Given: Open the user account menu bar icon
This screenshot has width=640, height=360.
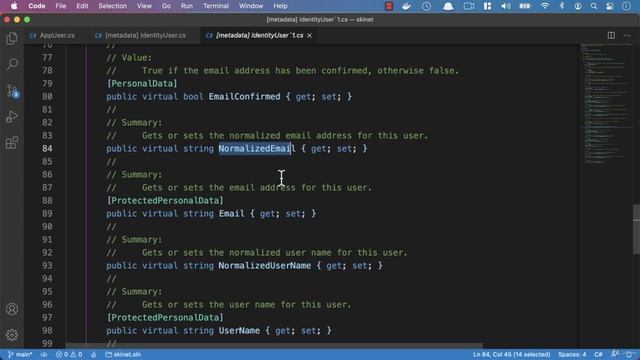Looking at the screenshot, I should coord(578,6).
